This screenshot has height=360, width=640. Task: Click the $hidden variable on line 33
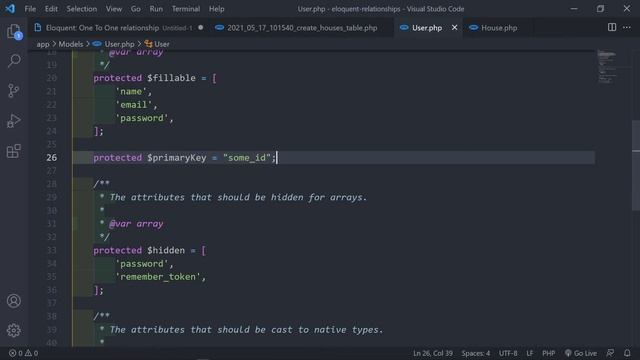(x=166, y=250)
